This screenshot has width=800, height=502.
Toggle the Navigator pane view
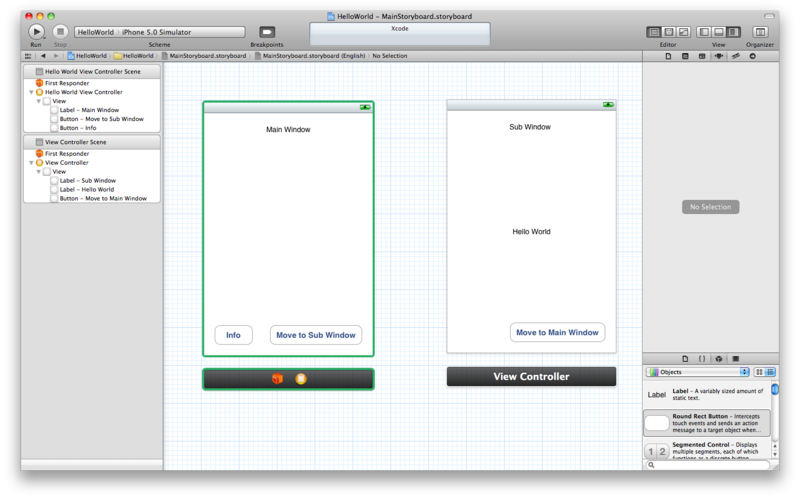[x=704, y=32]
